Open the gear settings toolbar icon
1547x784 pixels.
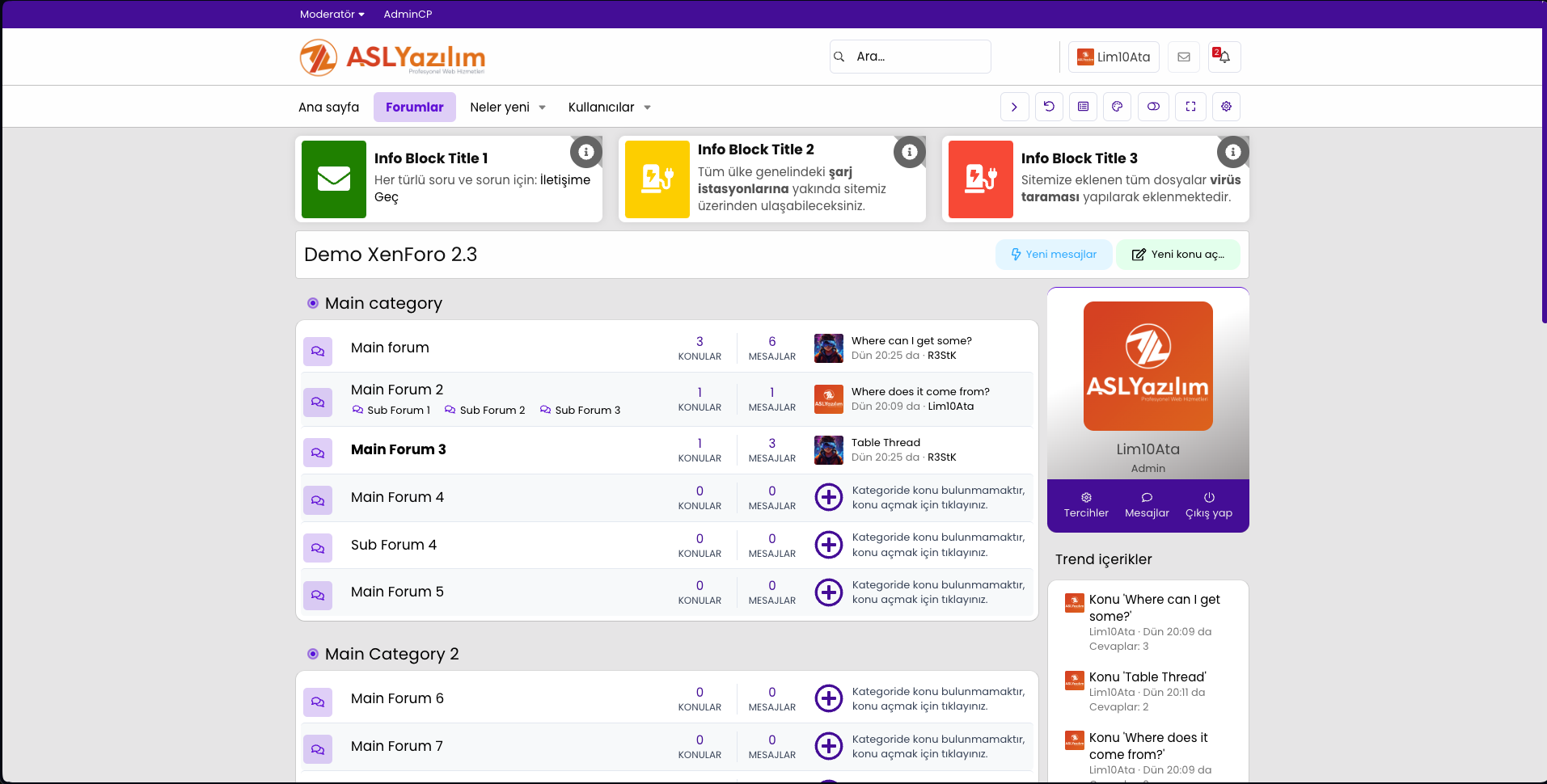coord(1226,107)
